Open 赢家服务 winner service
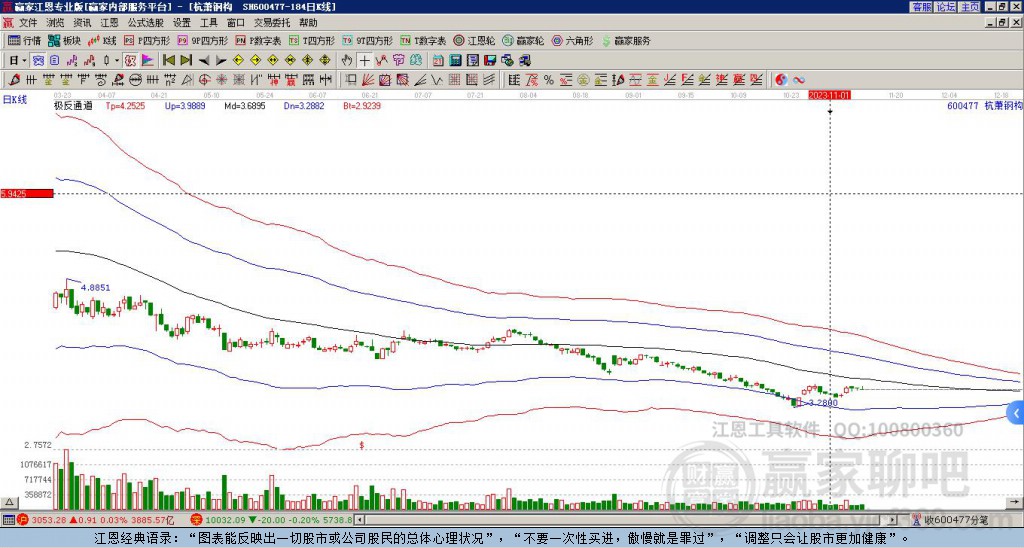Image resolution: width=1024 pixels, height=548 pixels. (626, 40)
